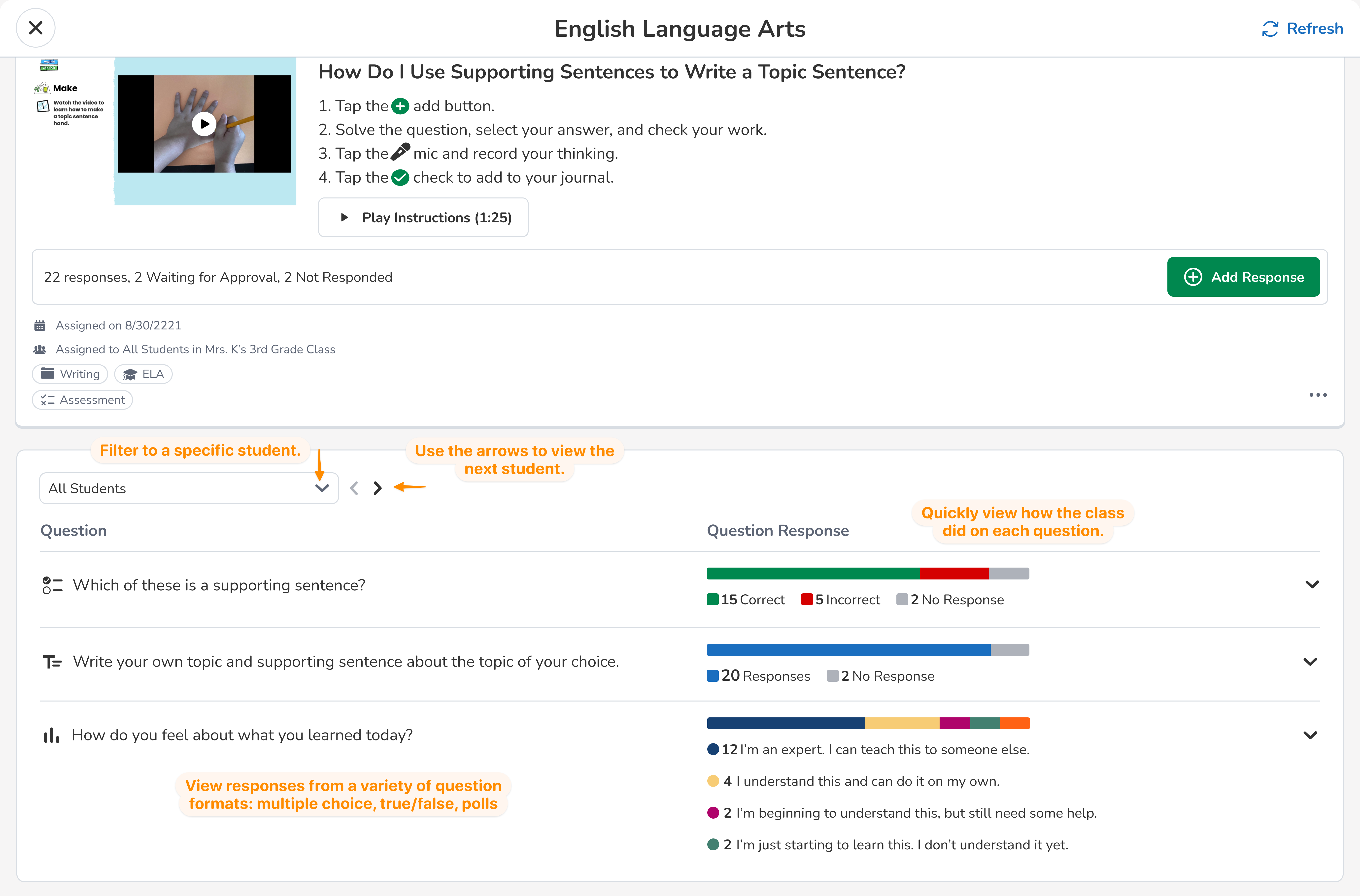Select the Writing tag

click(70, 374)
